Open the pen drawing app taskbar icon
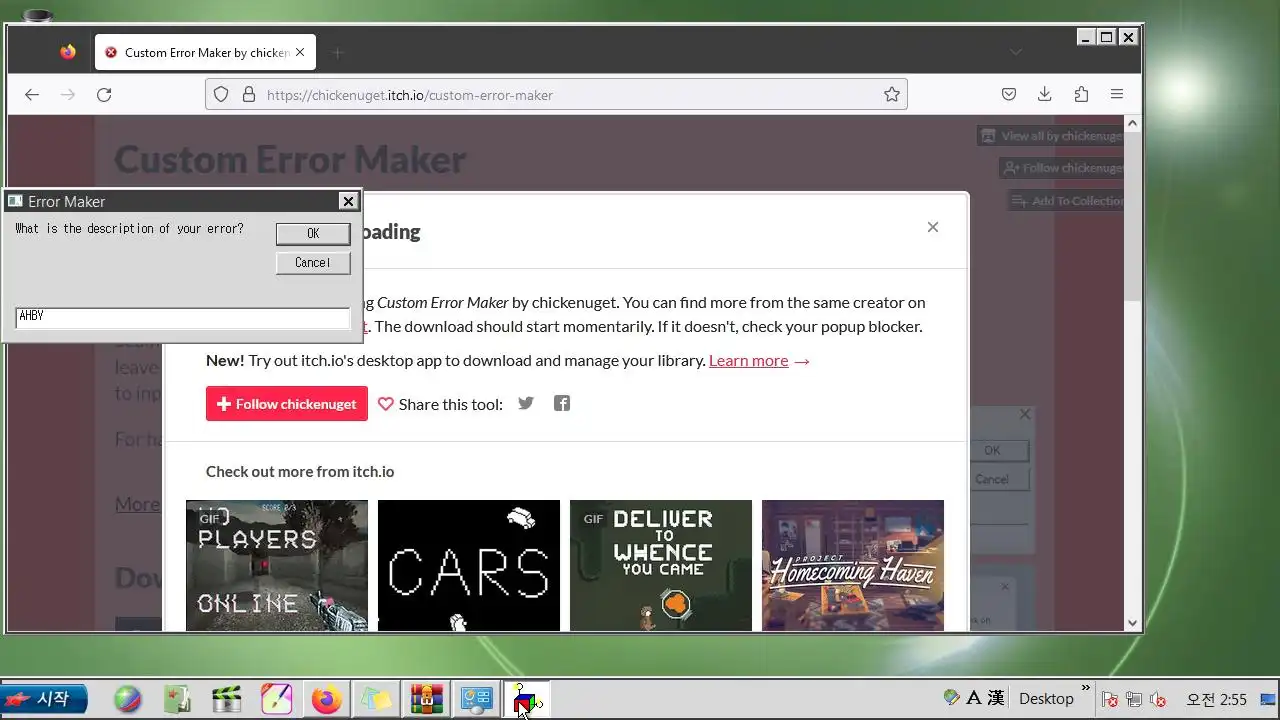1280x720 pixels. (x=277, y=699)
